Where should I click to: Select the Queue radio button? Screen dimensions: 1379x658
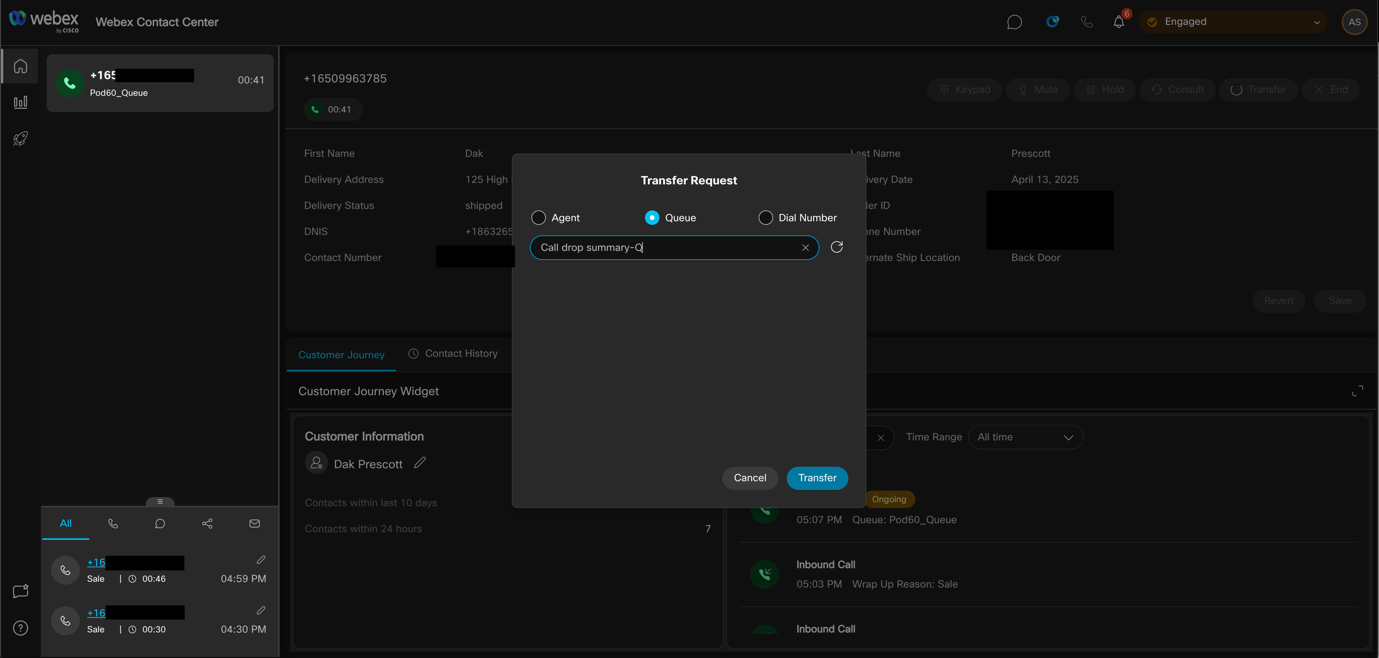pyautogui.click(x=652, y=218)
